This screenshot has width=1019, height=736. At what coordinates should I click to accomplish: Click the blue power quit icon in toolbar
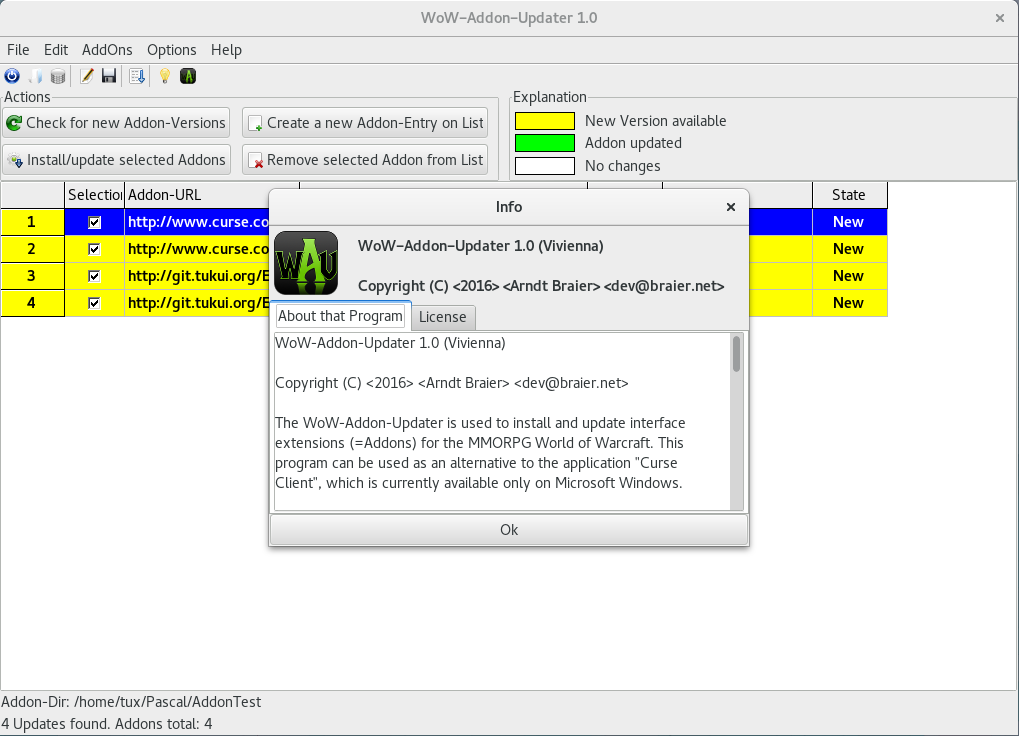12,77
